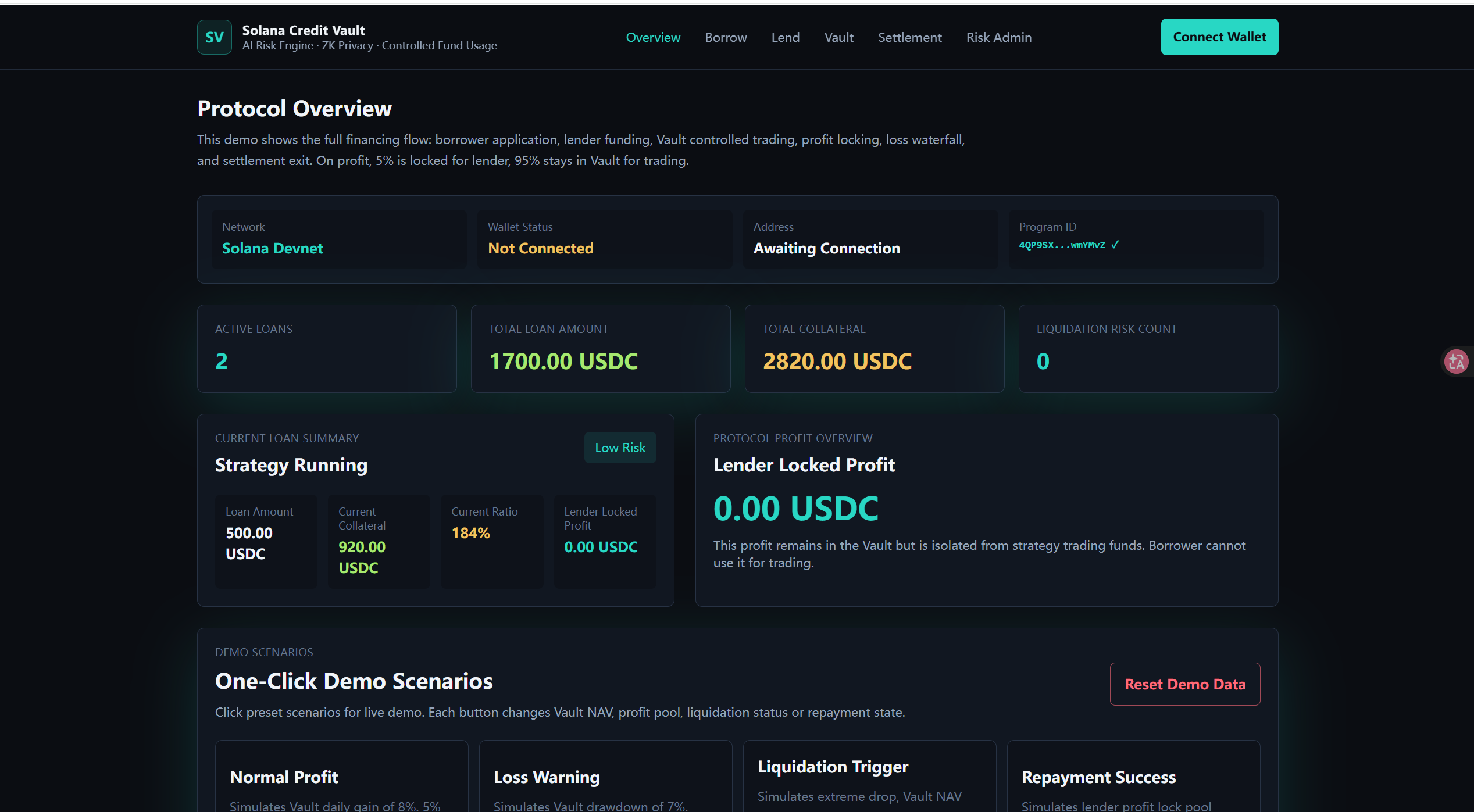This screenshot has height=812, width=1474.
Task: Click the Active Loans count 2
Action: point(221,362)
